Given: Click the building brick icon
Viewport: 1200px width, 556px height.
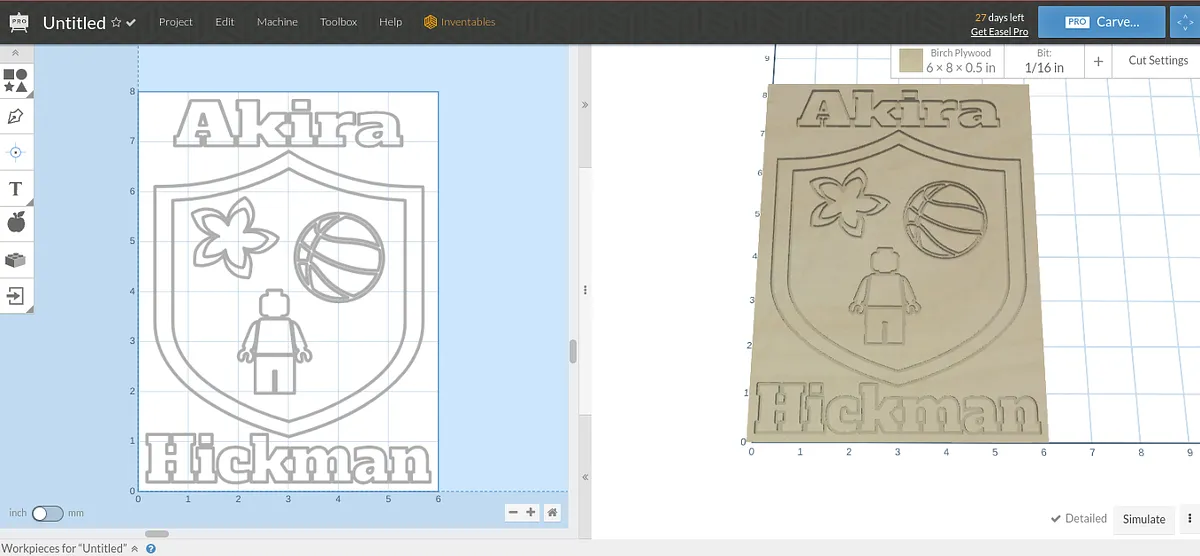Looking at the screenshot, I should tap(16, 260).
